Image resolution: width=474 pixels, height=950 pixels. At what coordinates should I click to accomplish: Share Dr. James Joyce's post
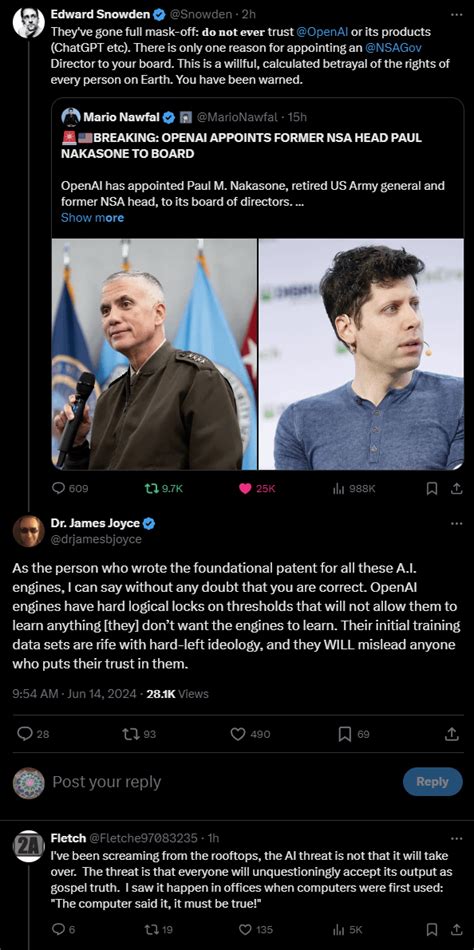[x=451, y=734]
